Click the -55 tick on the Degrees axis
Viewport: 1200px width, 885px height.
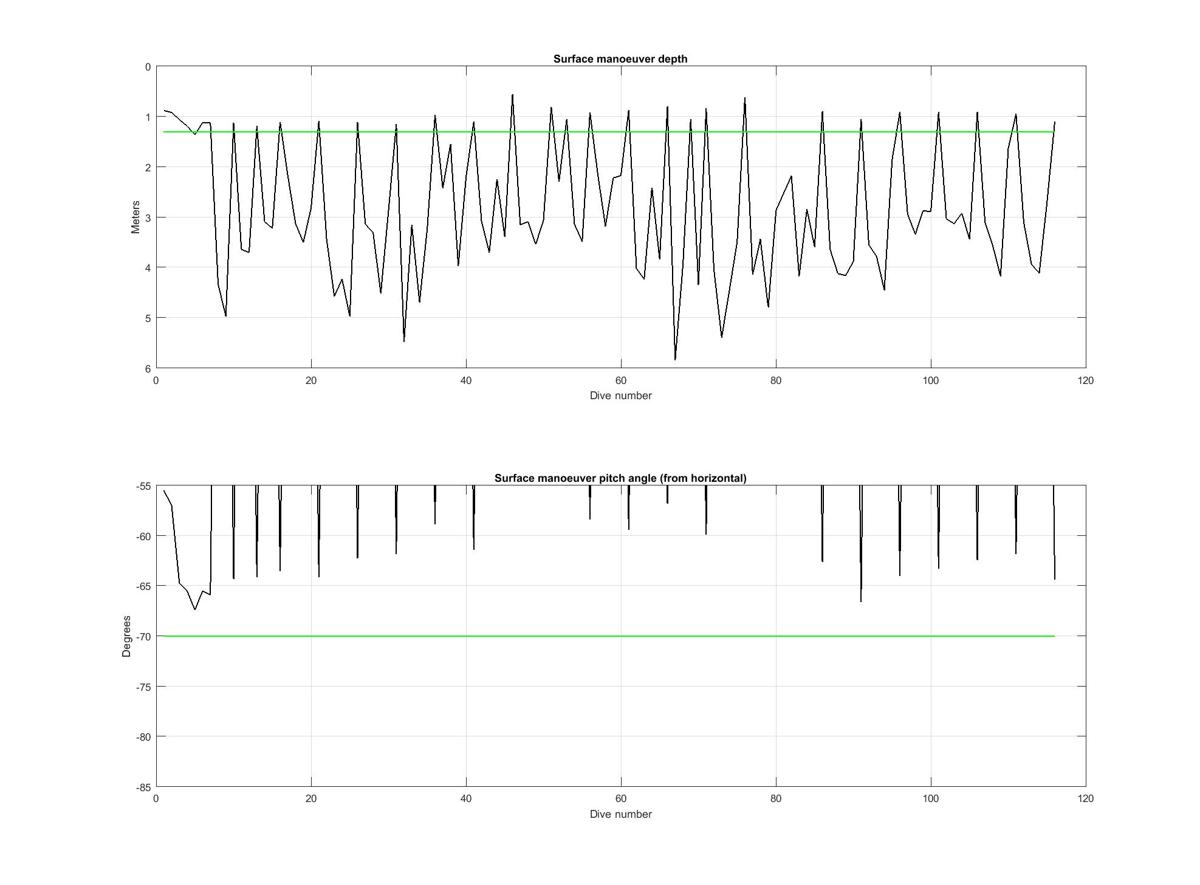[x=143, y=486]
